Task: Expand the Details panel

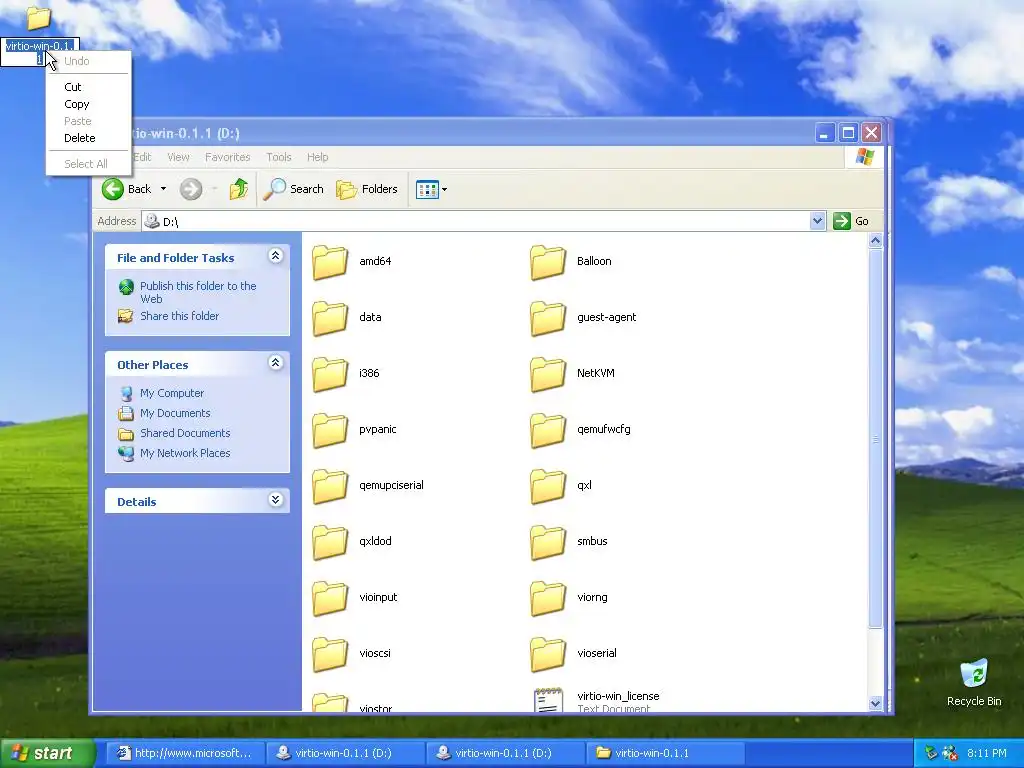Action: [x=276, y=500]
